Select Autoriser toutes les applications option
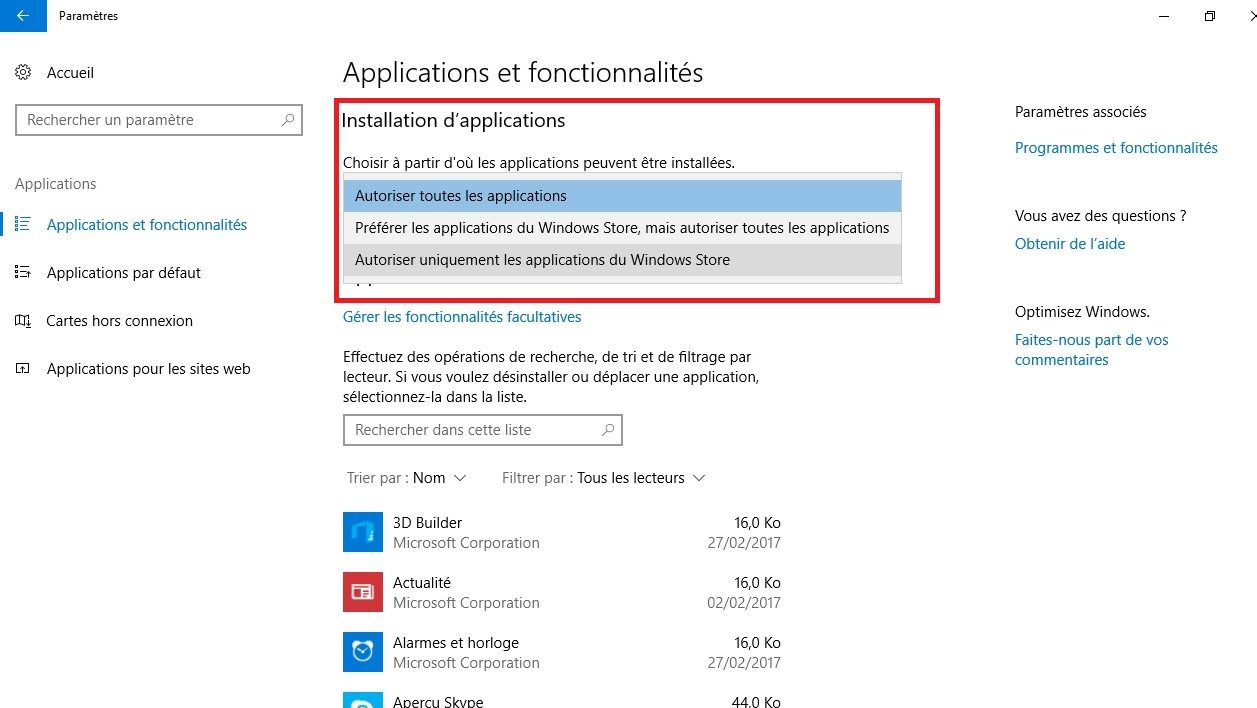This screenshot has height=708, width=1257. coord(622,196)
